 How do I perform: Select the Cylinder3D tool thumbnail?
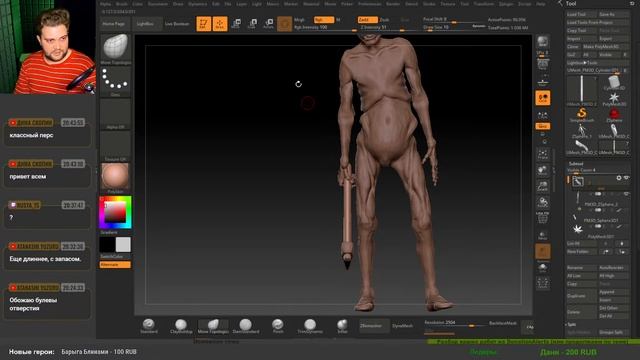[614, 83]
